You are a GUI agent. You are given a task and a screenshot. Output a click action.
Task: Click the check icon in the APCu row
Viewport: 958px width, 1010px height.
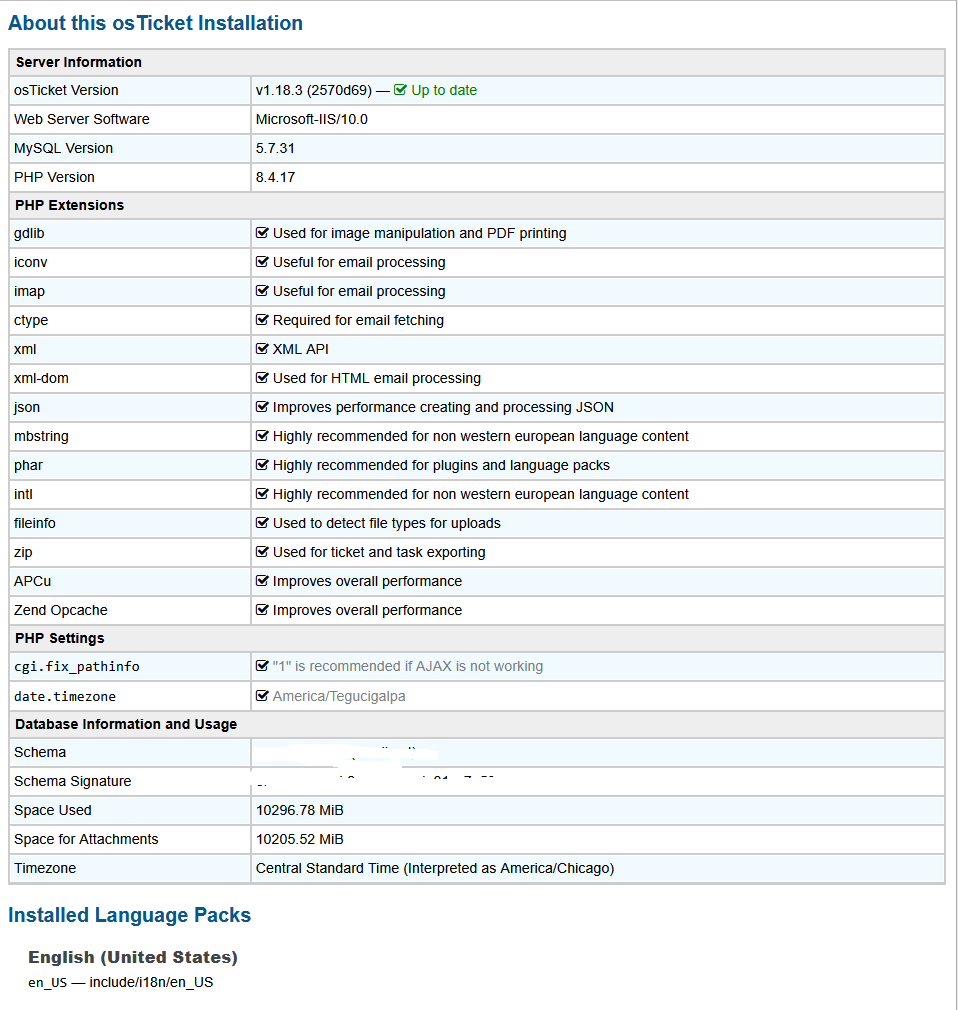tap(262, 581)
